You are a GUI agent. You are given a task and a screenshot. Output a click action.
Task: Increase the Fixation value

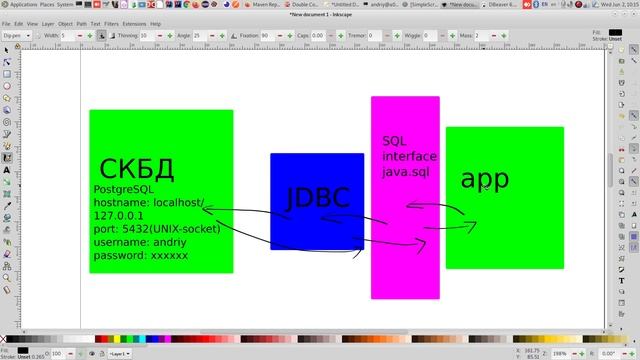click(290, 36)
